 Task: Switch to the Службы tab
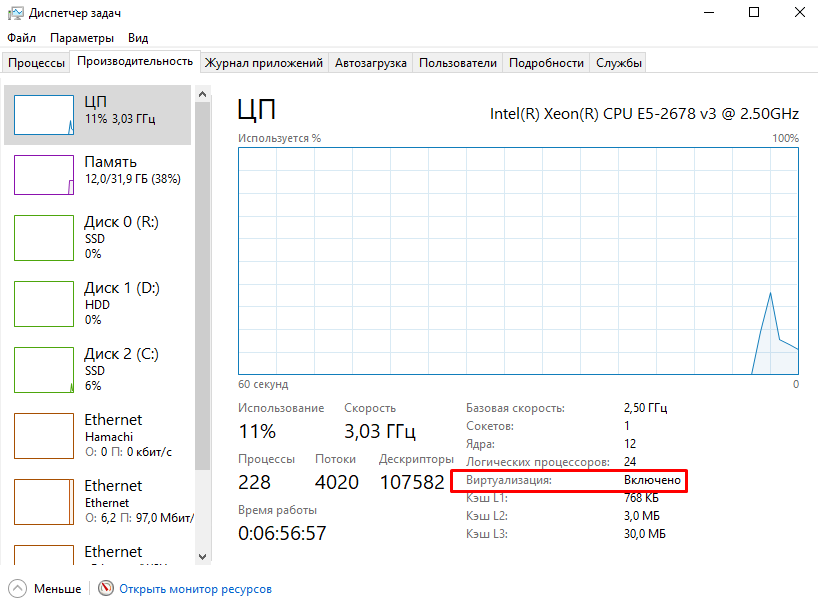[x=618, y=63]
